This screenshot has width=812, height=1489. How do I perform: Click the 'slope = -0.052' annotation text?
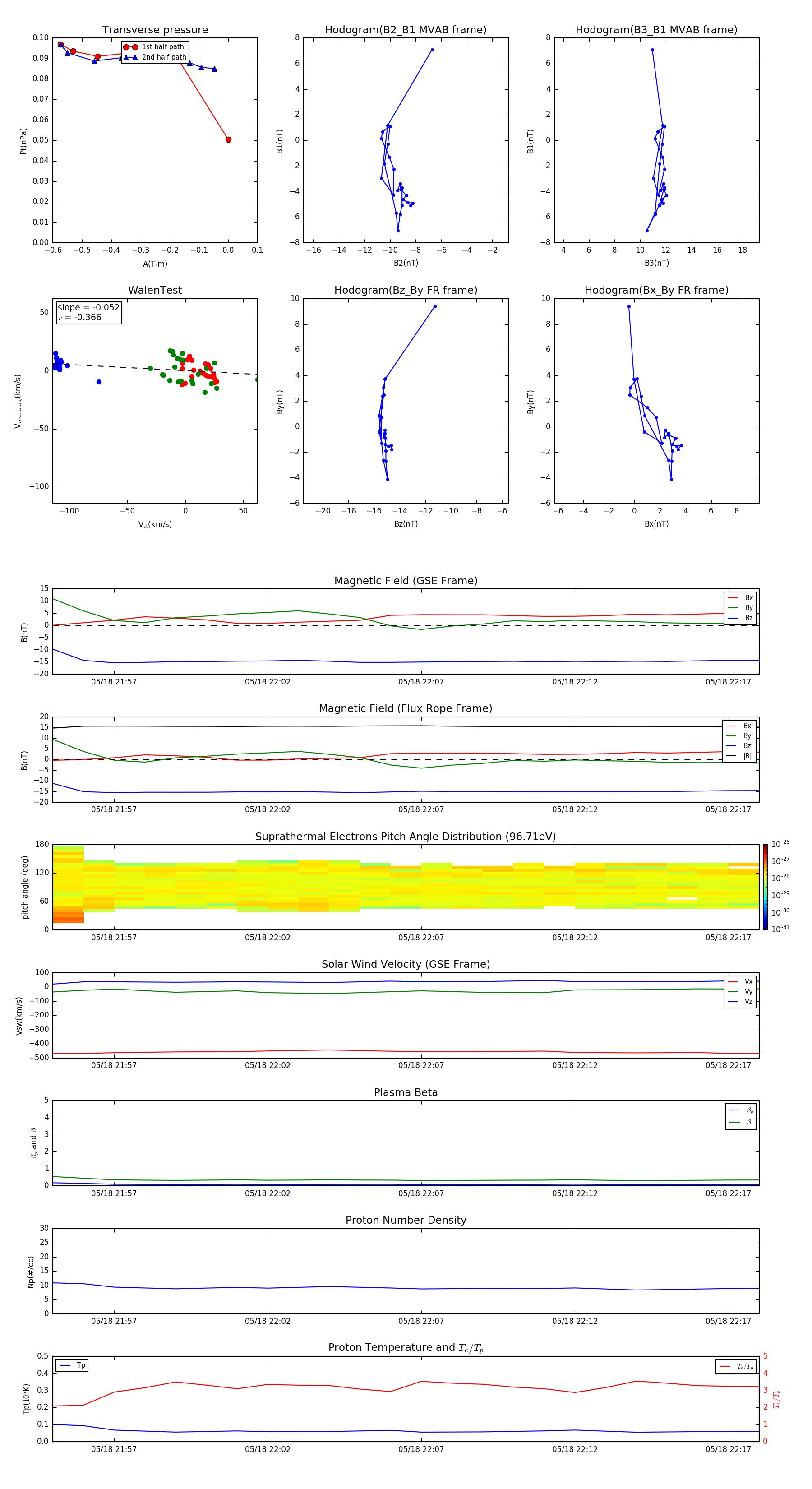[88, 308]
